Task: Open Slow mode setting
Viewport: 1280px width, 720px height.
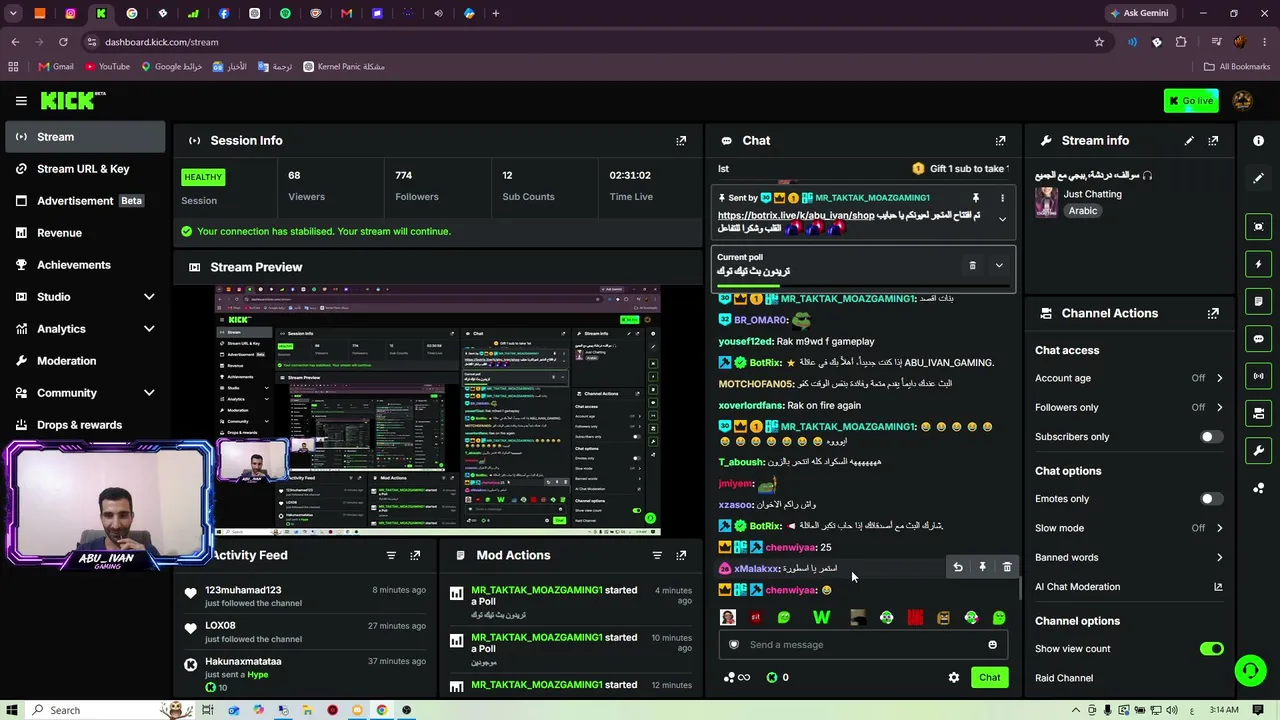Action: [1129, 528]
